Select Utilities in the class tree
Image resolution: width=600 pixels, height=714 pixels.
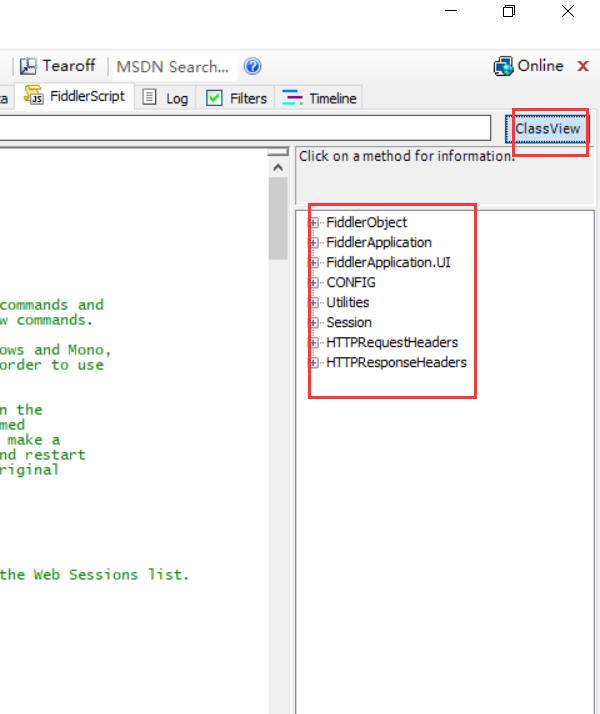click(x=348, y=303)
